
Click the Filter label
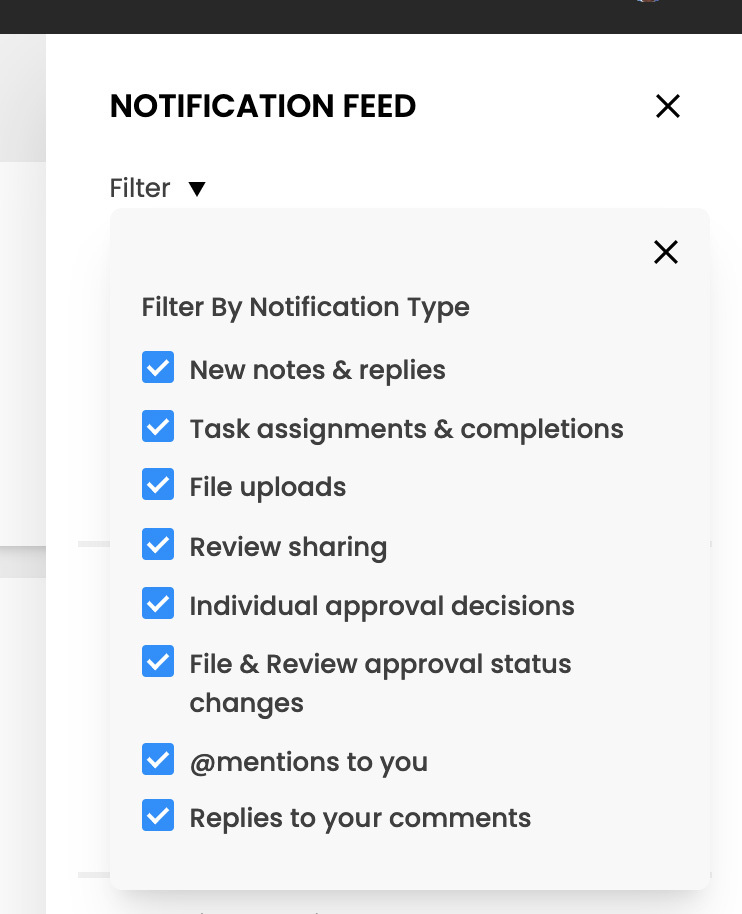point(140,188)
